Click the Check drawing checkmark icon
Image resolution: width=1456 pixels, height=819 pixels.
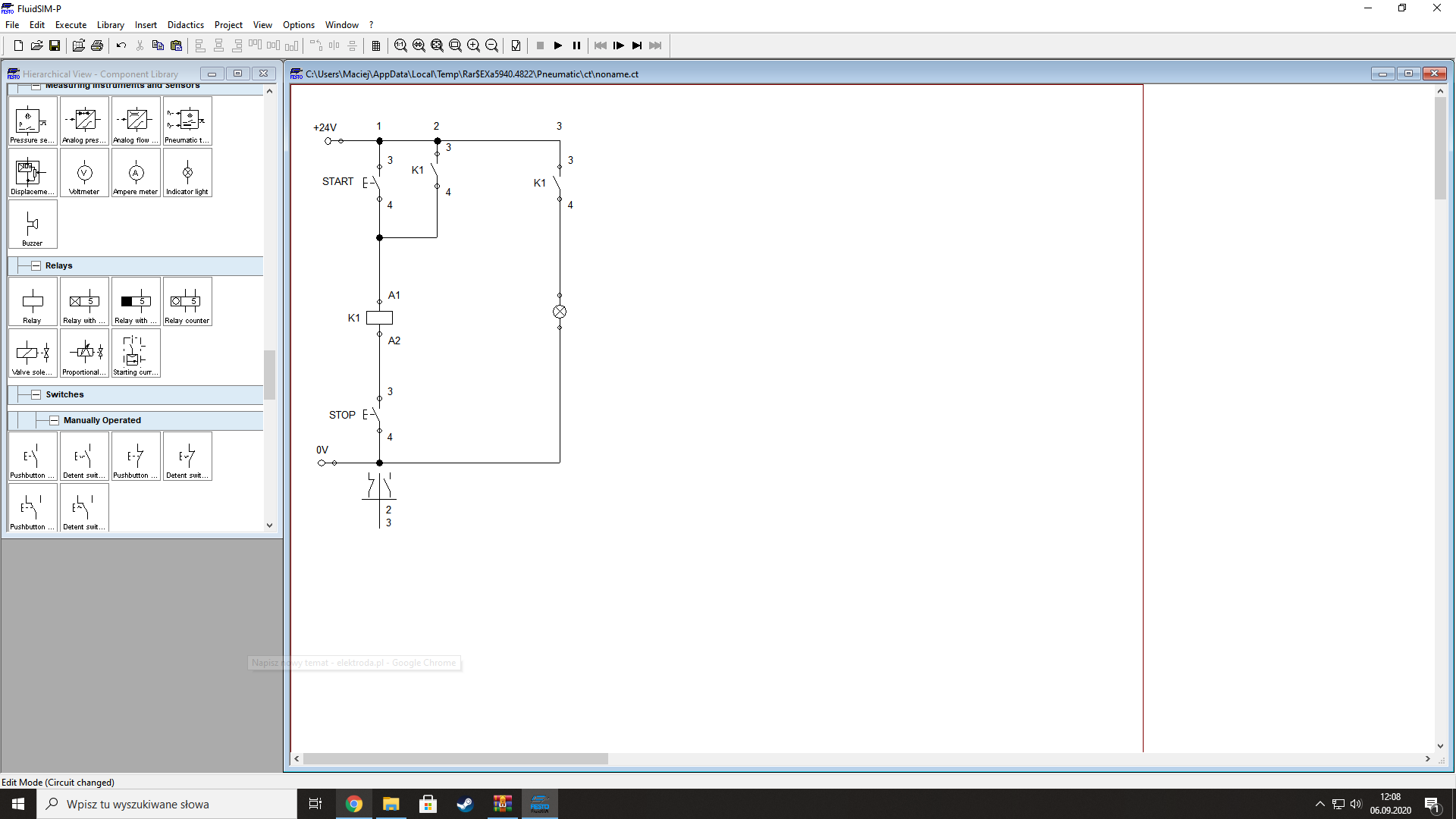[516, 45]
